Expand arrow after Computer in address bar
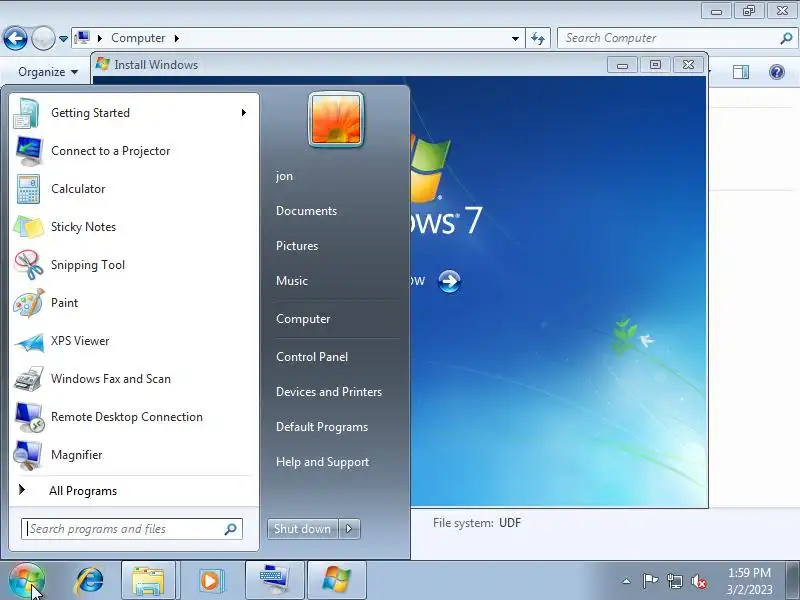The width and height of the screenshot is (800, 600). 177,38
